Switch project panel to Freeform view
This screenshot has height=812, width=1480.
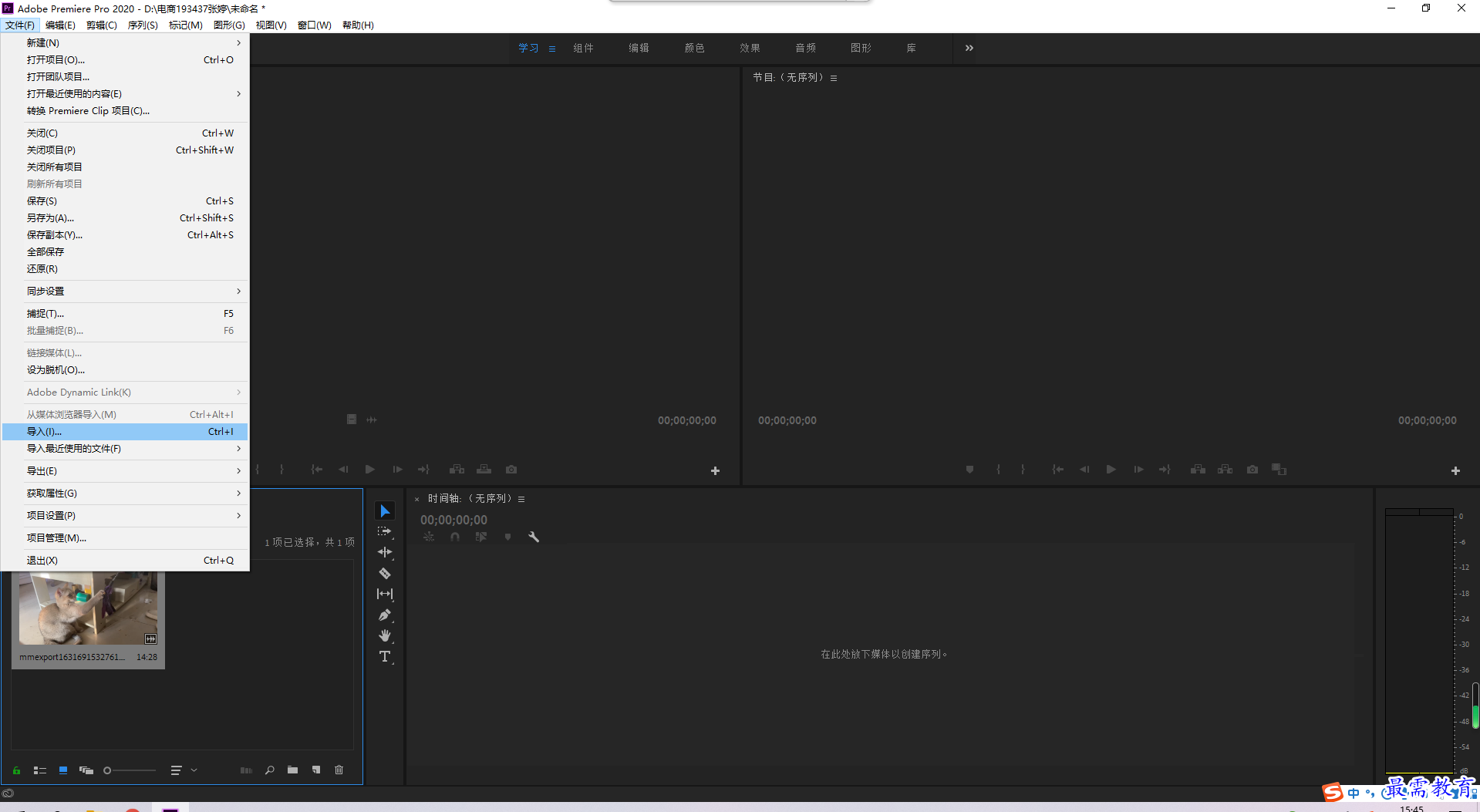(x=86, y=770)
